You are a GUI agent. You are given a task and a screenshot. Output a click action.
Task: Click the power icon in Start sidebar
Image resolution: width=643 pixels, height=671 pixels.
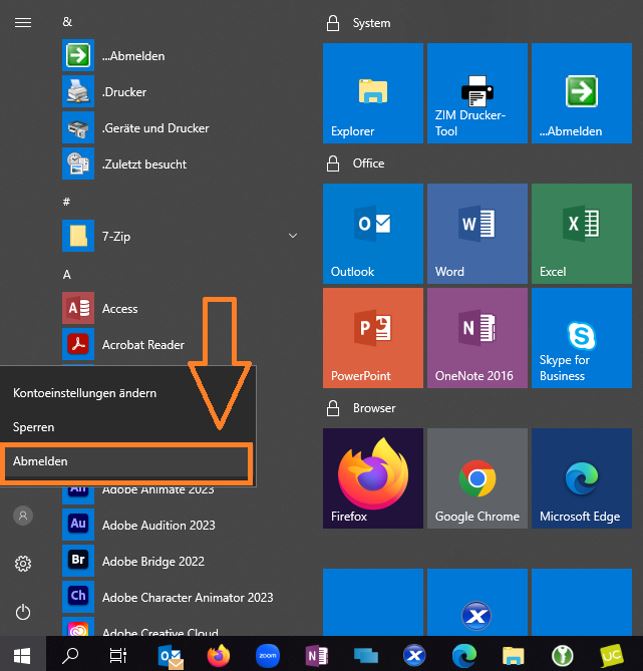(23, 612)
